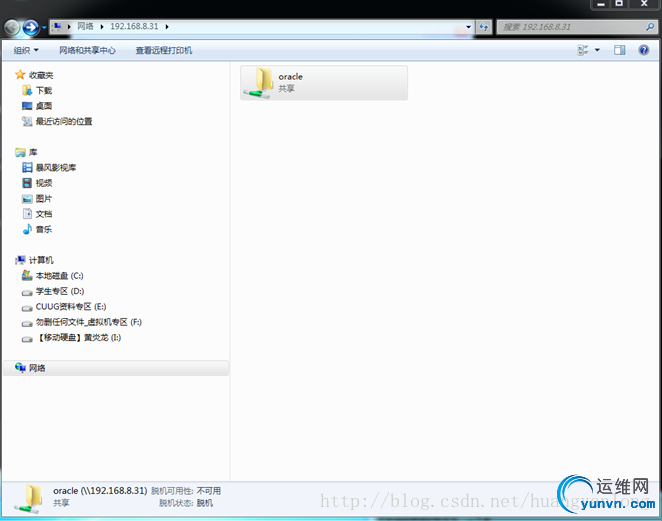Click the 图片 picture icon

pos(27,198)
